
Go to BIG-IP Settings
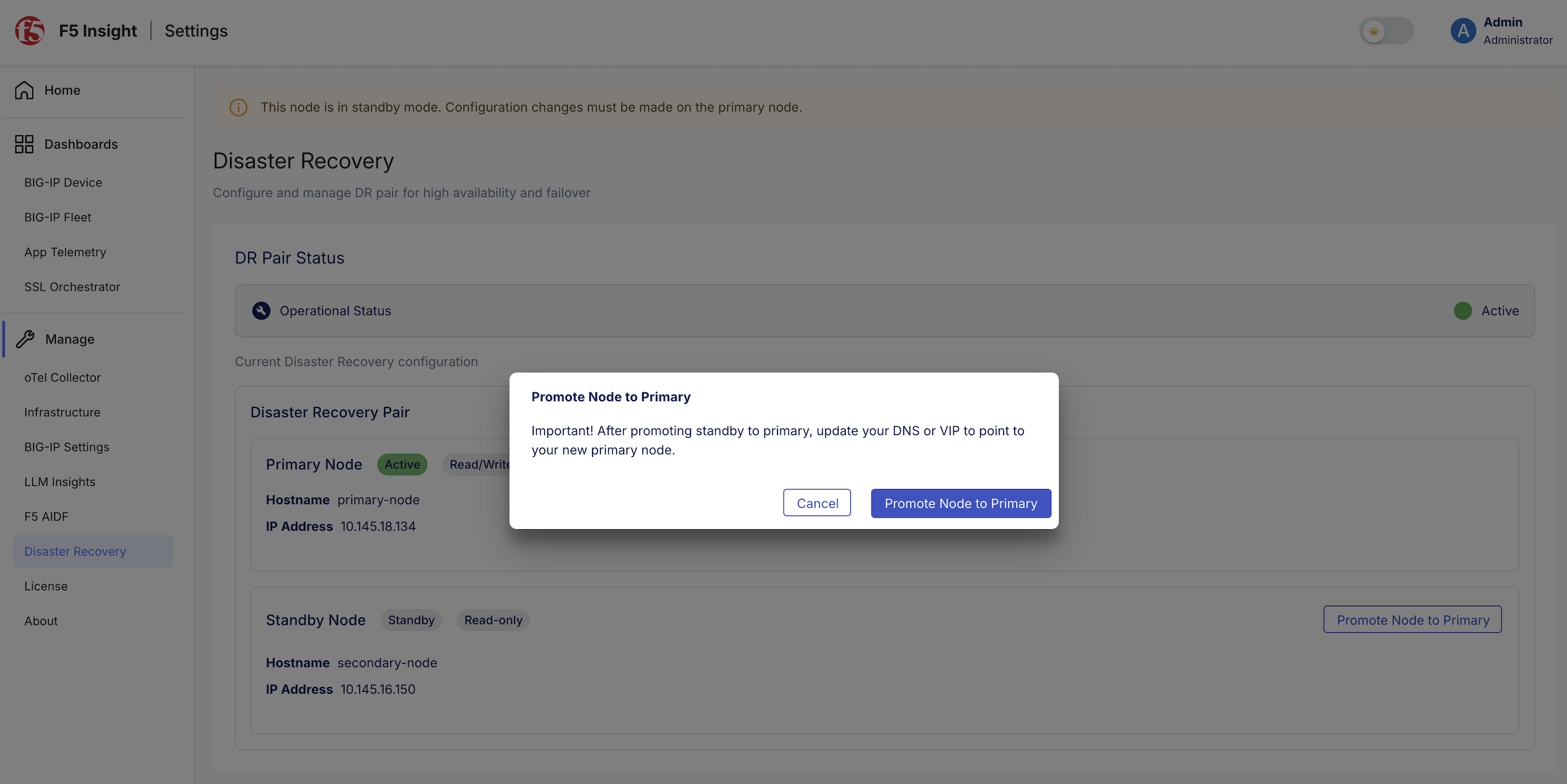tap(67, 447)
